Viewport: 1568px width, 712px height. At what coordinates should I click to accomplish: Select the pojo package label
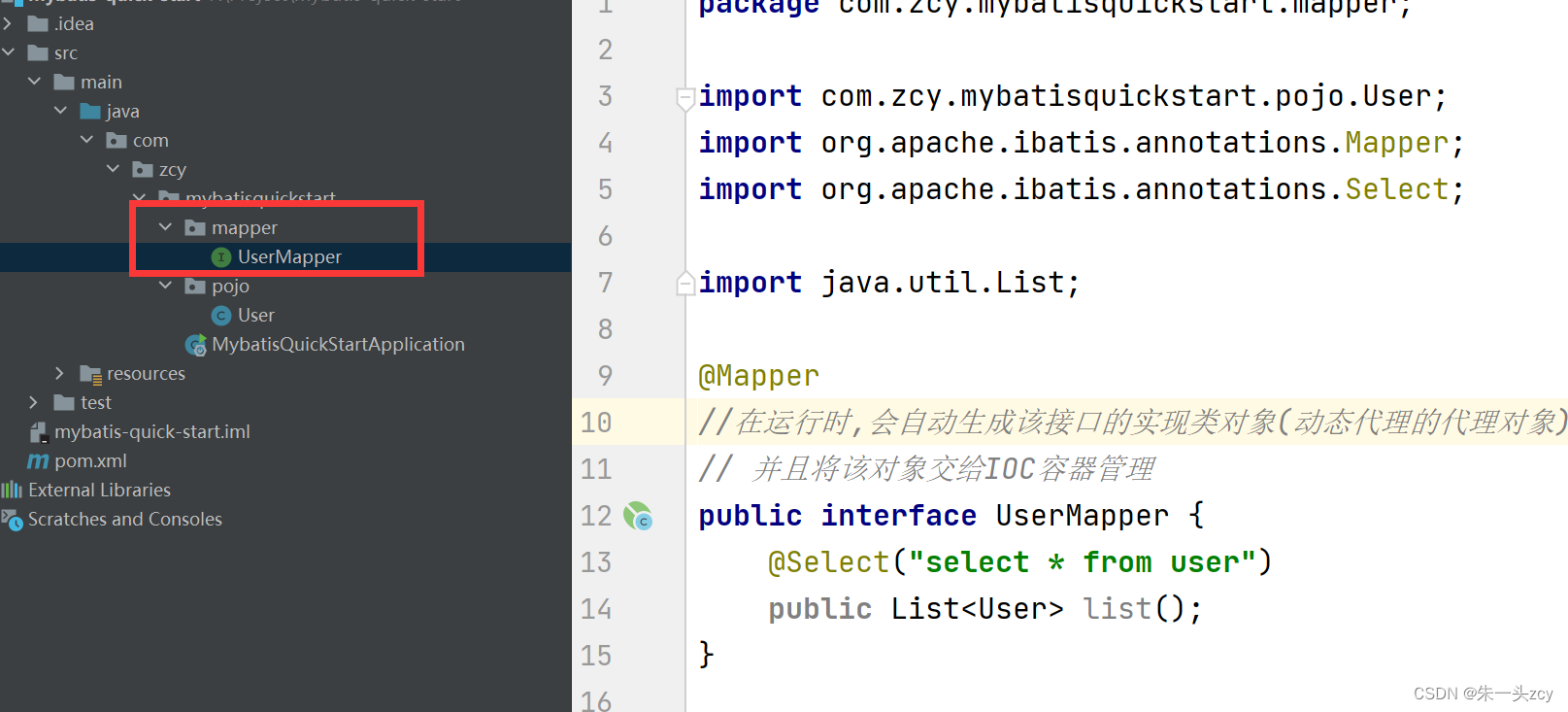(x=230, y=286)
